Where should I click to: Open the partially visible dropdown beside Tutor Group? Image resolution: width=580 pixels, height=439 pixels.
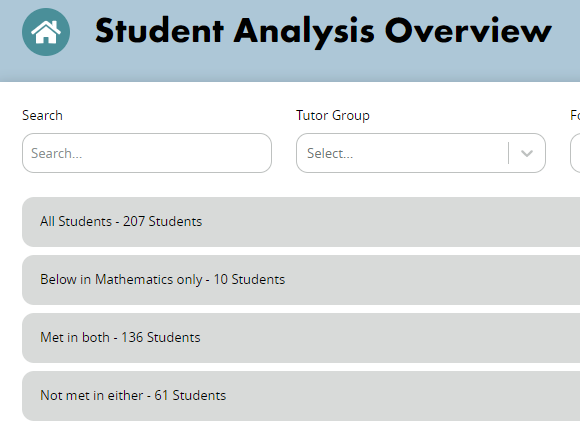coord(575,153)
